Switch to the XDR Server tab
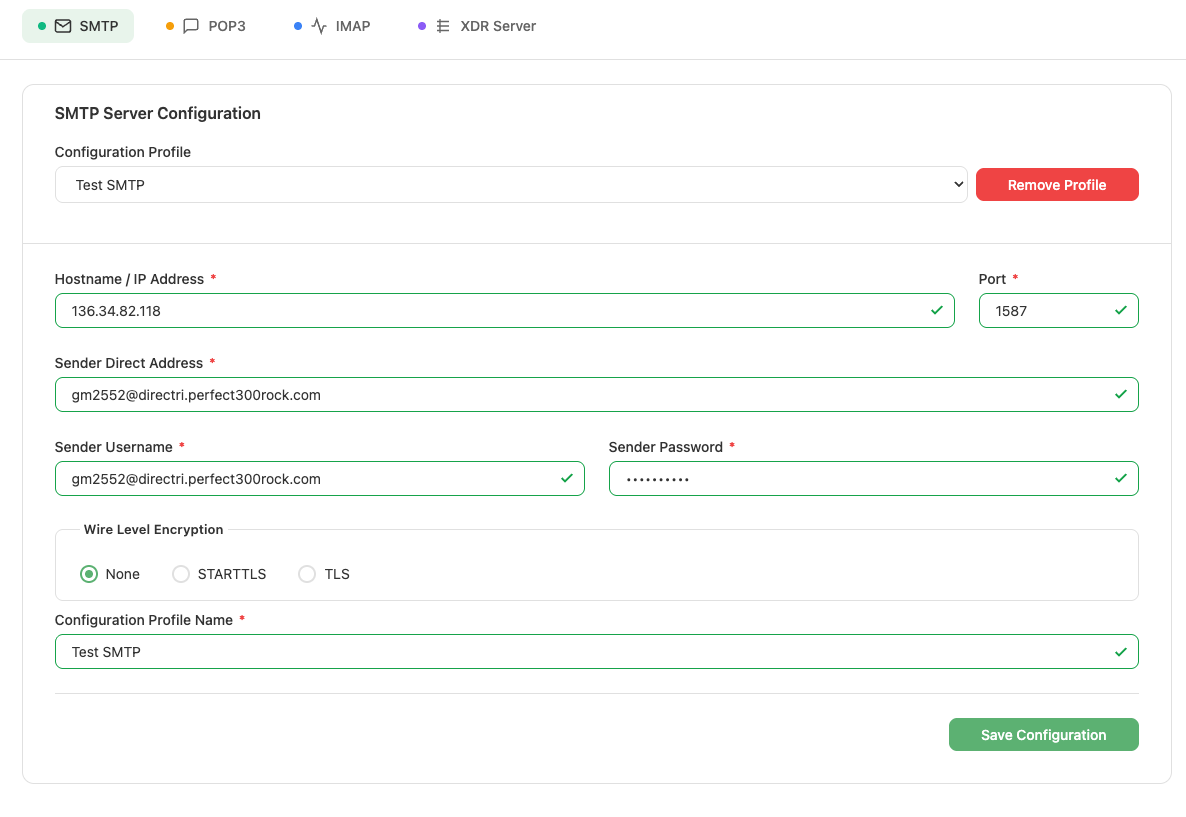Image resolution: width=1186 pixels, height=817 pixels. 477,26
